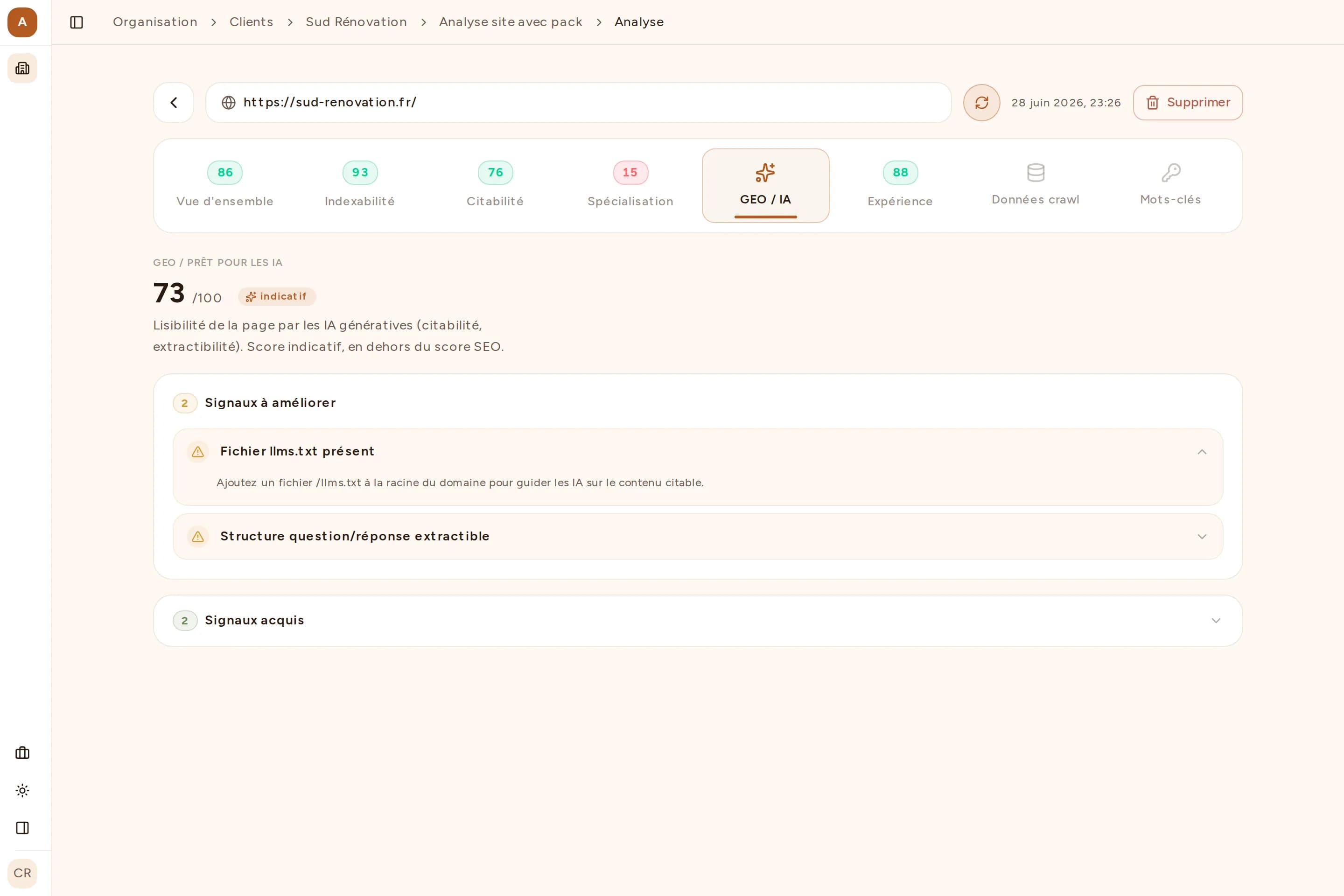1344x896 pixels.
Task: Open the Mots-clés tab
Action: (x=1171, y=186)
